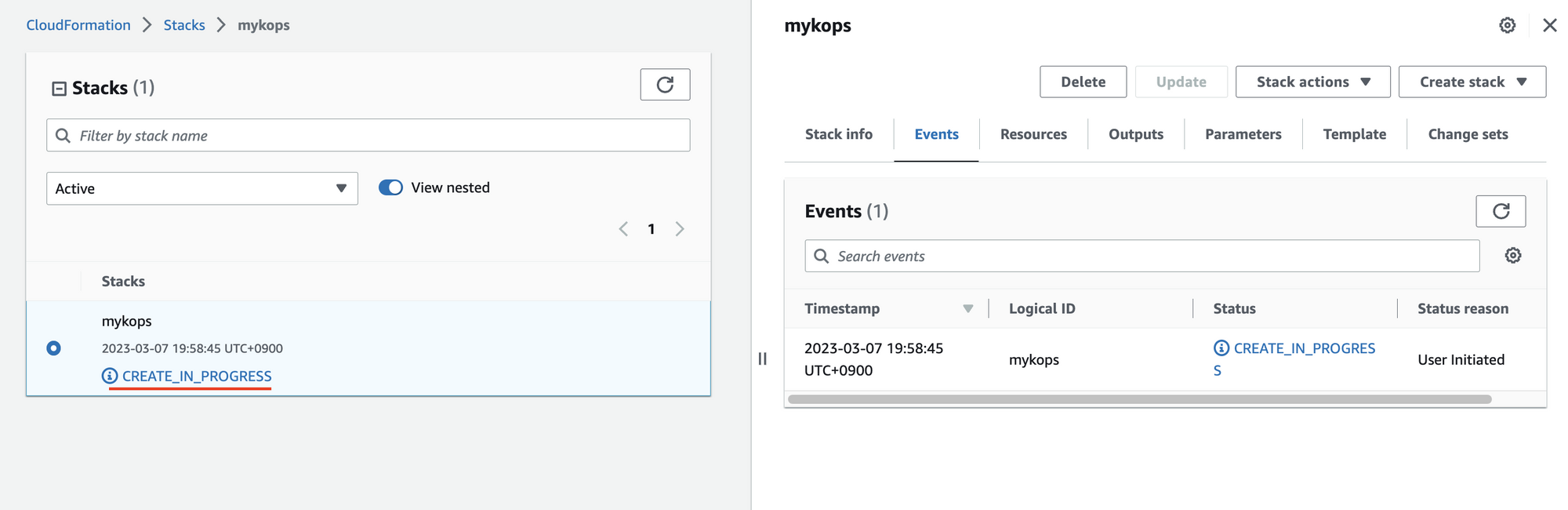This screenshot has width=1568, height=510.
Task: Refresh the Events list
Action: [x=1501, y=211]
